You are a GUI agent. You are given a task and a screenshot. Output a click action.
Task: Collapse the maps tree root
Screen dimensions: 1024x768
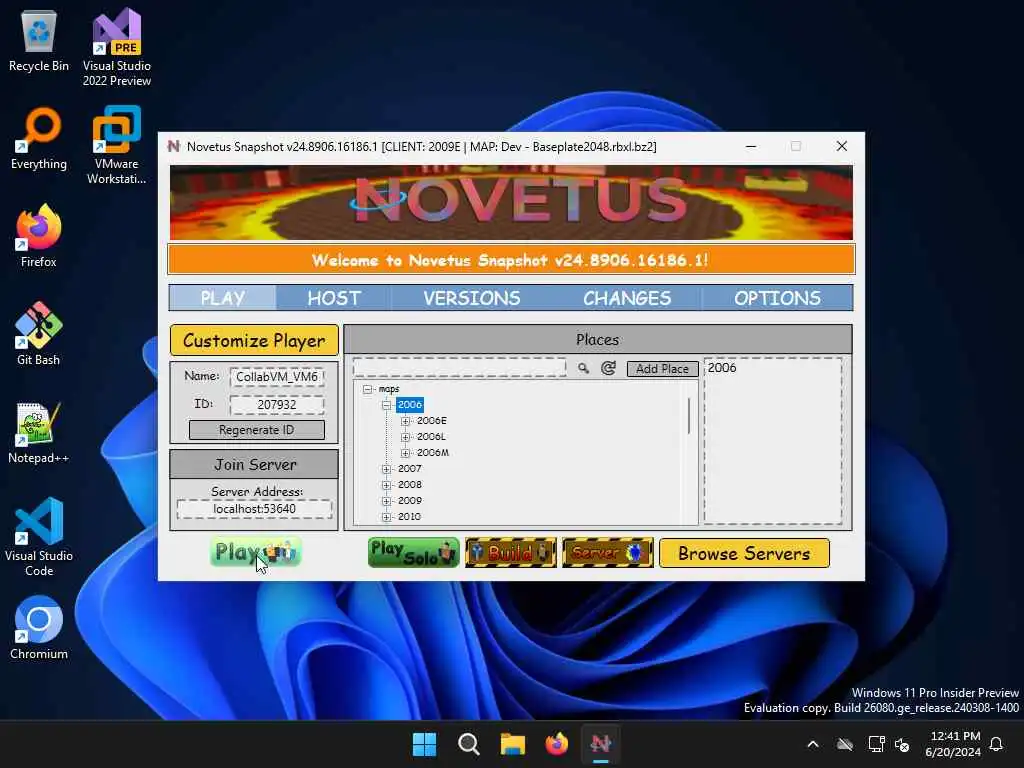(368, 389)
